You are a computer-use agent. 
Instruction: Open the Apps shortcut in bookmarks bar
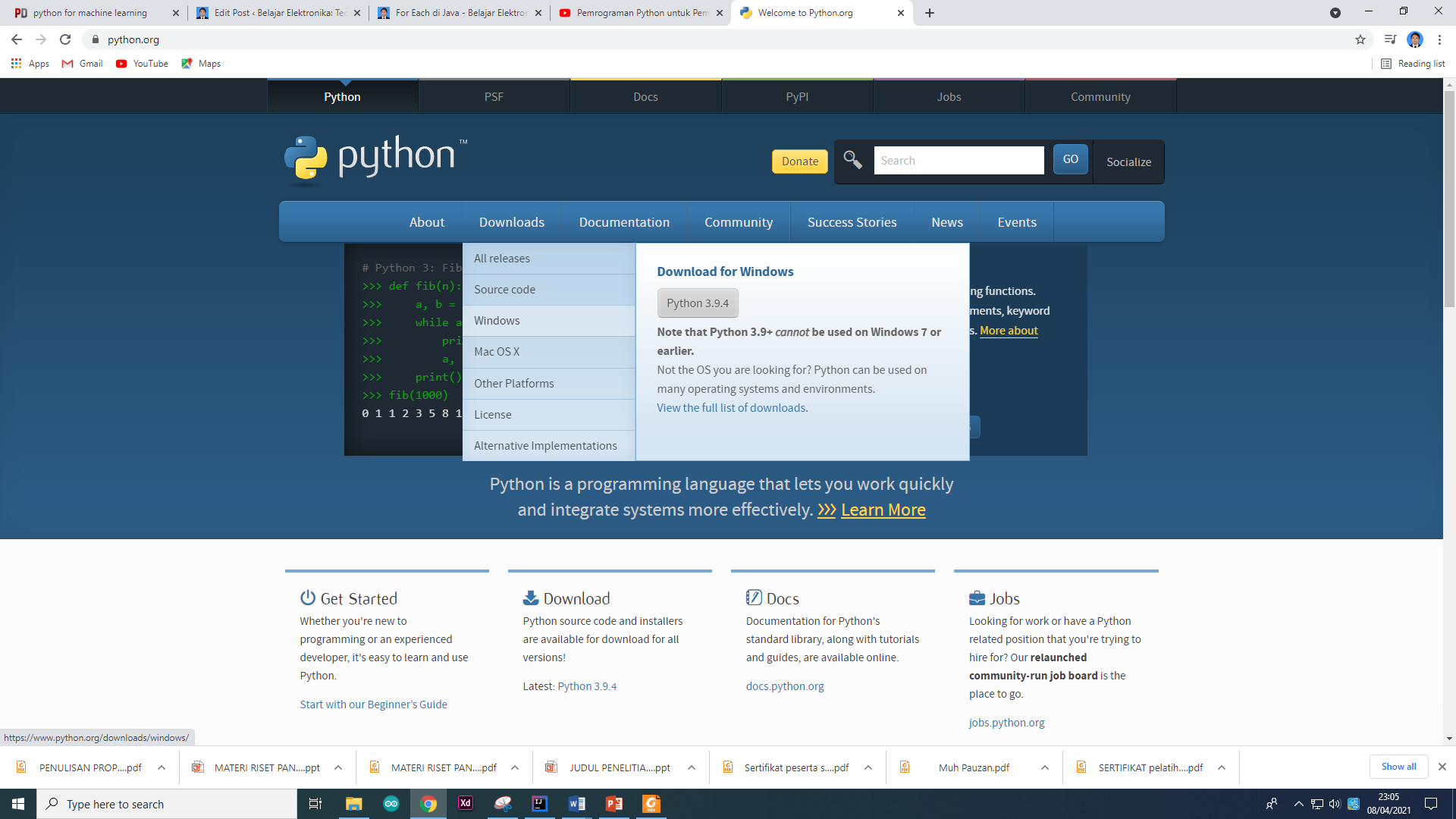tap(30, 64)
